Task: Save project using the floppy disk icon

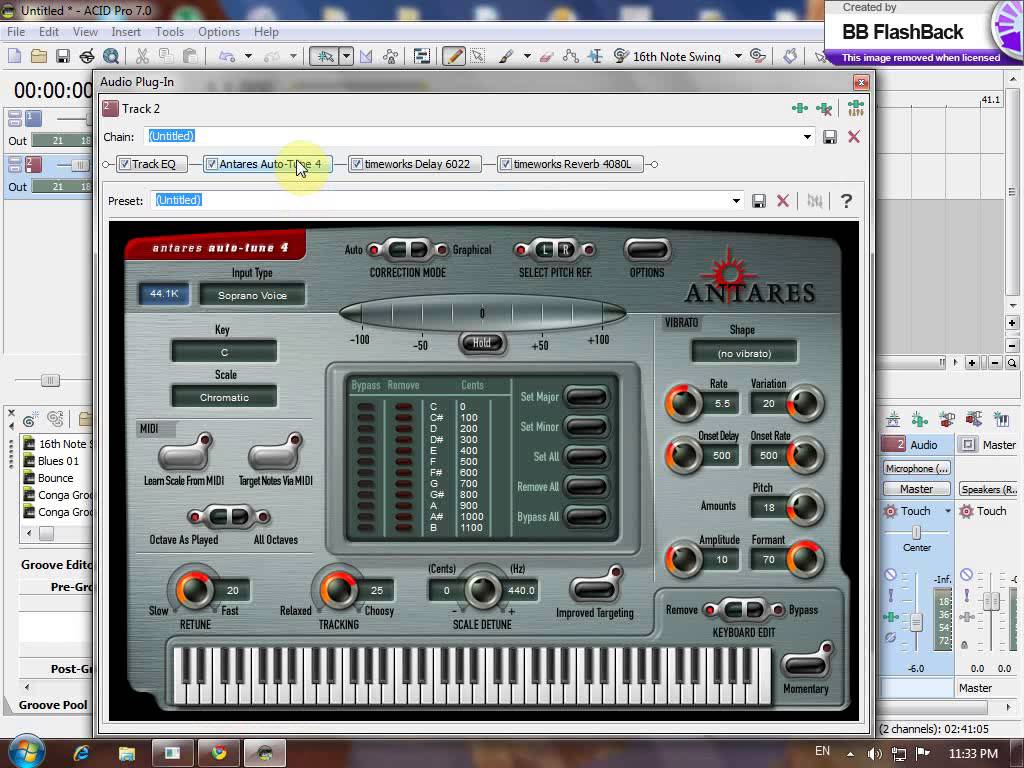Action: [63, 57]
